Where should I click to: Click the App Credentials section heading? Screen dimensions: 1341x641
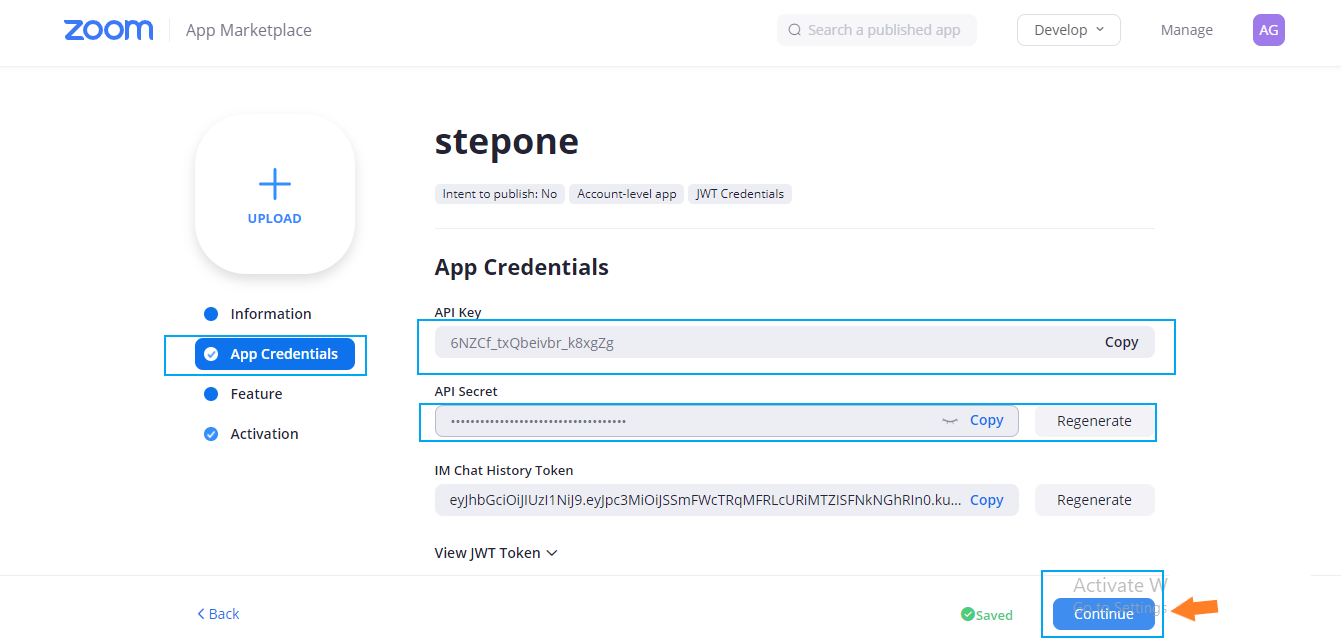522,268
